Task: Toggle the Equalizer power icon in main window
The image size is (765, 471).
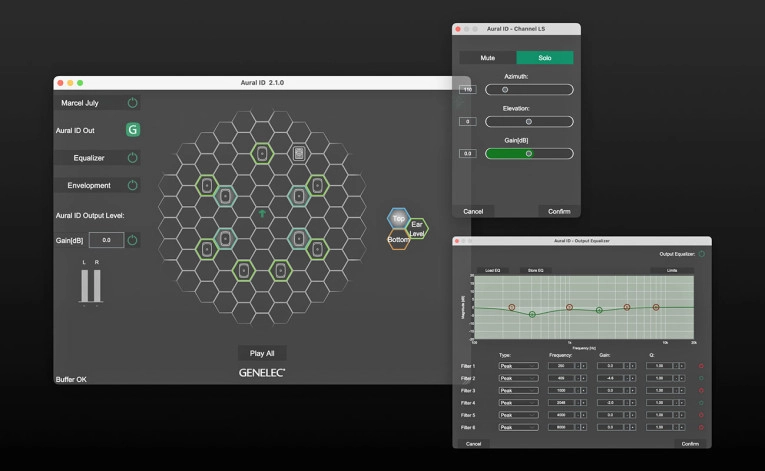Action: [132, 158]
